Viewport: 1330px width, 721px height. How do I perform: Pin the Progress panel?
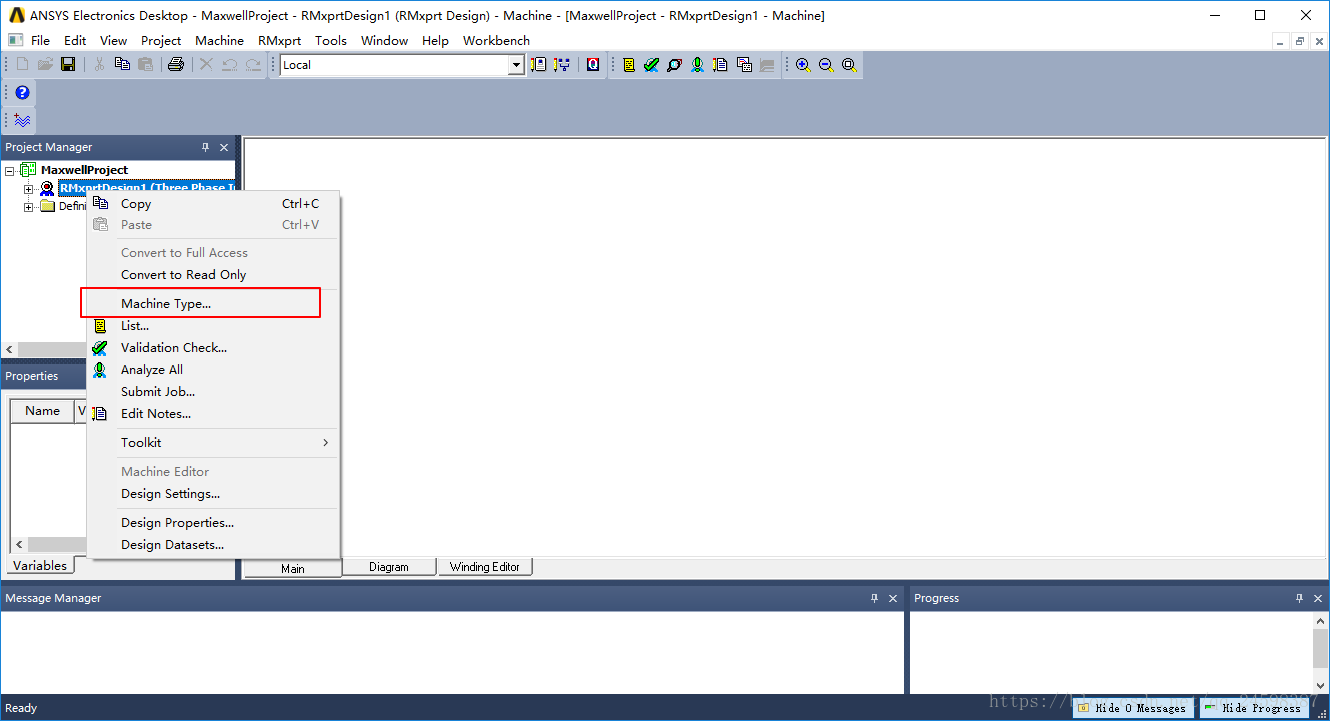(1300, 598)
